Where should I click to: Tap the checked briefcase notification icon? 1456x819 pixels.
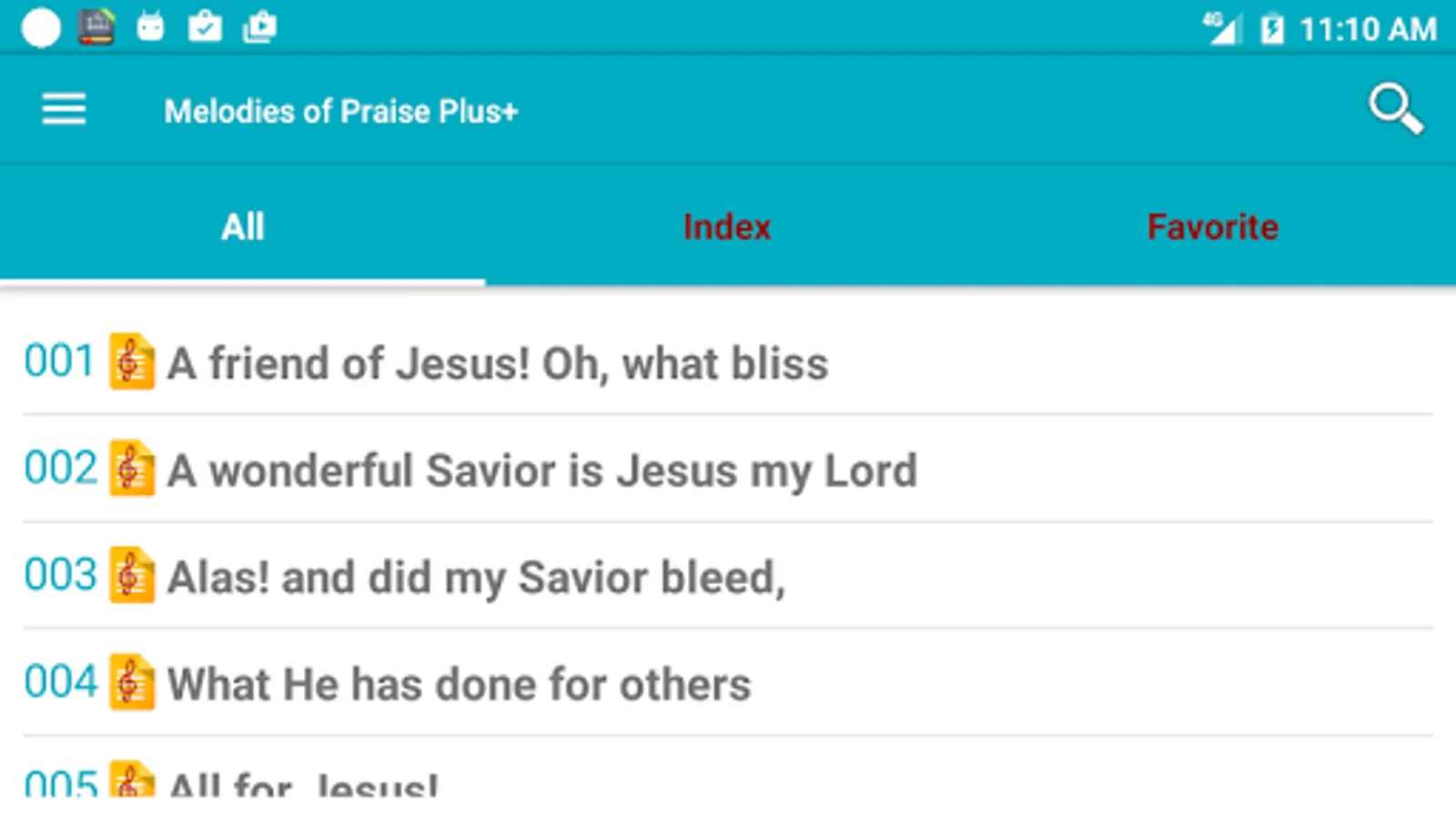[x=205, y=28]
